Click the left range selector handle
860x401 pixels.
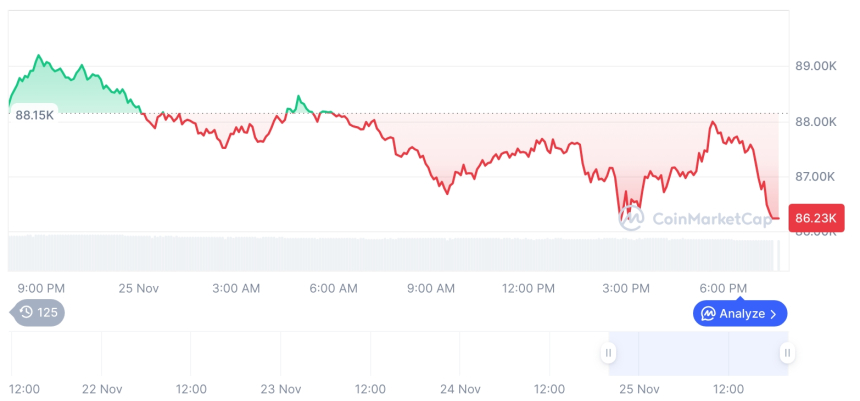(608, 352)
